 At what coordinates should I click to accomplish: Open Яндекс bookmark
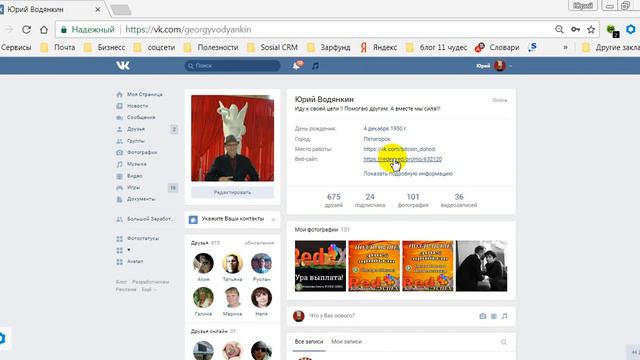pyautogui.click(x=378, y=47)
